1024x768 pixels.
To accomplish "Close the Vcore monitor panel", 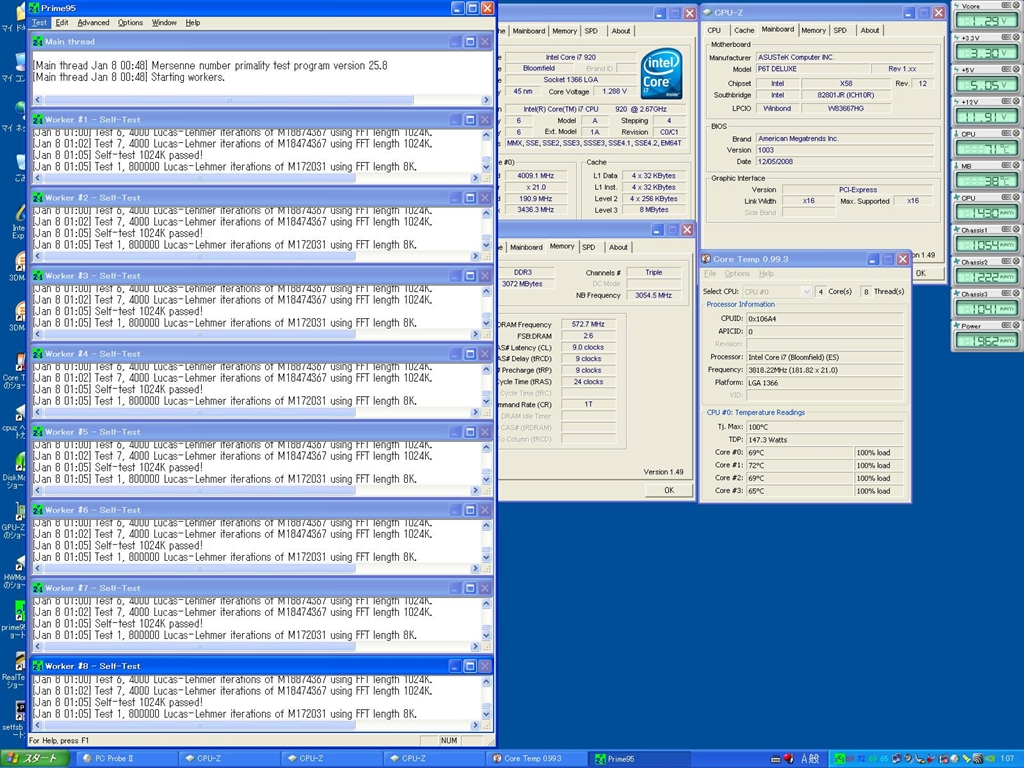I will pos(1016,5).
